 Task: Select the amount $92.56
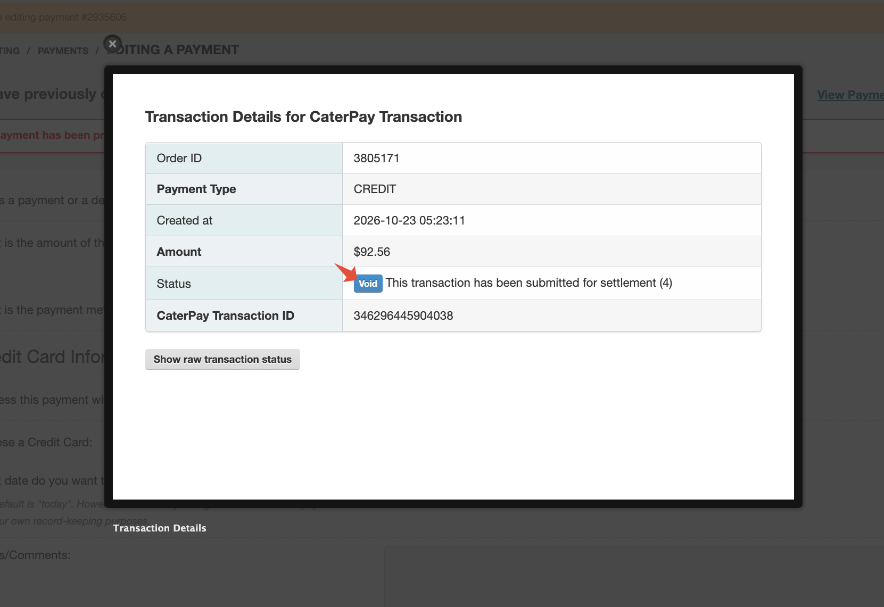pyautogui.click(x=372, y=252)
